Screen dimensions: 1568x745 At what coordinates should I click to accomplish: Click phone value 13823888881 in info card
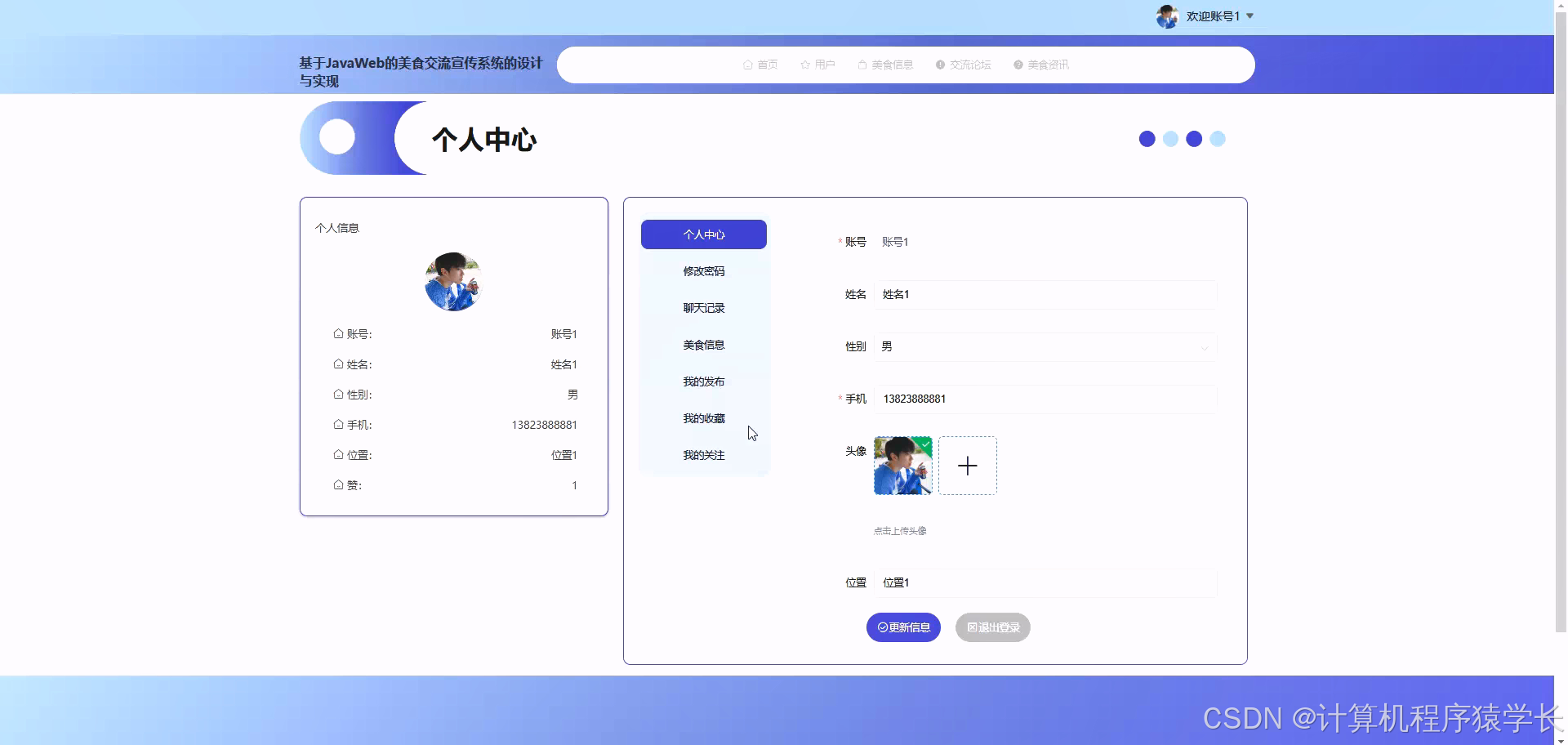pos(544,425)
